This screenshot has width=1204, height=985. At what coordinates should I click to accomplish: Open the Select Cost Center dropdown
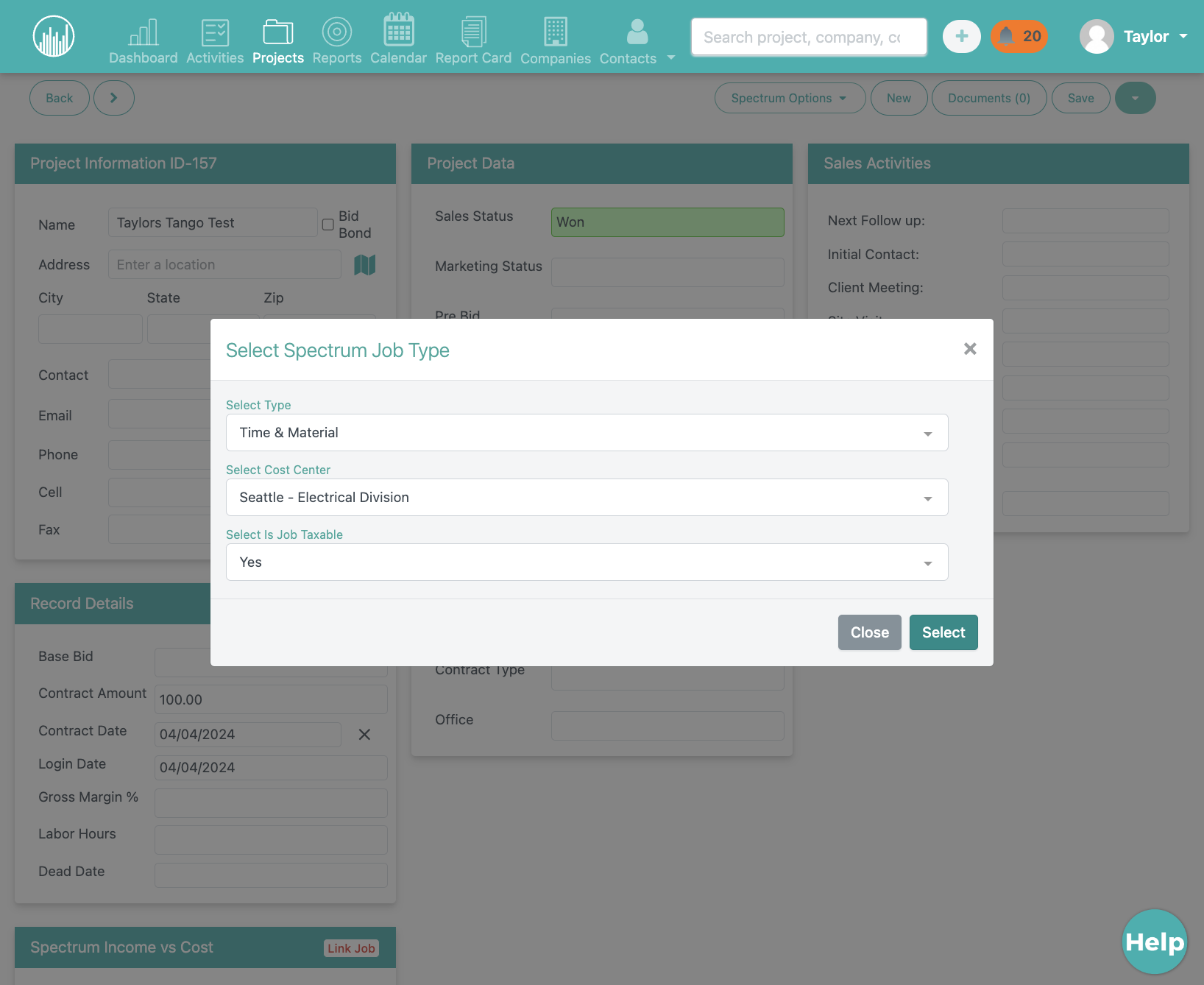(587, 498)
